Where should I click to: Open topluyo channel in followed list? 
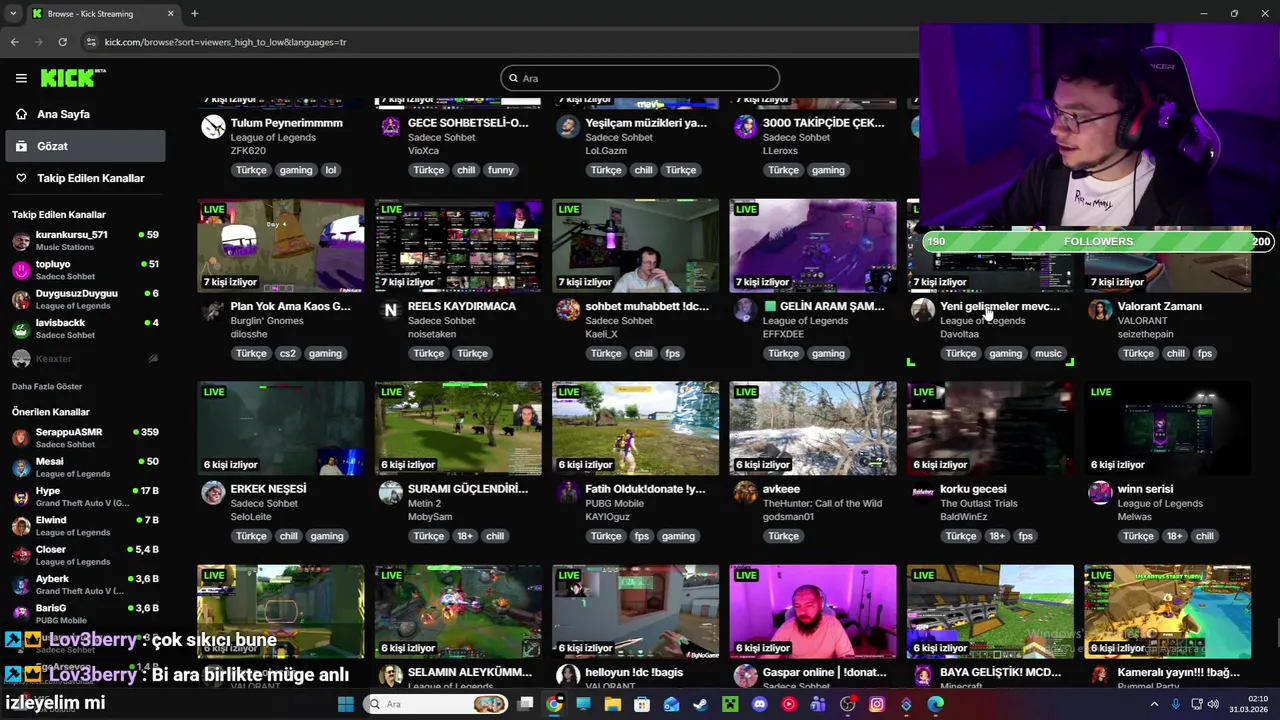click(x=85, y=270)
